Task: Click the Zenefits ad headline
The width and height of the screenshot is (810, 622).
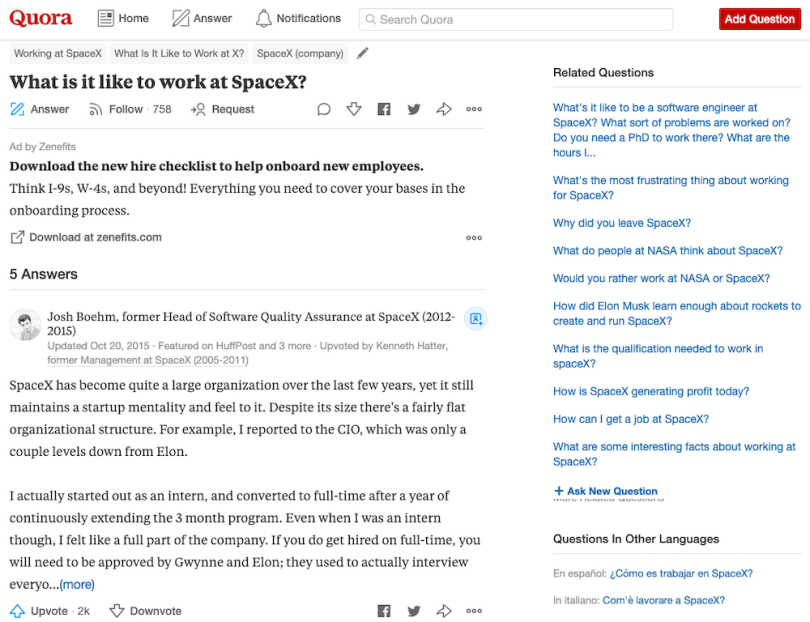Action: (x=216, y=166)
